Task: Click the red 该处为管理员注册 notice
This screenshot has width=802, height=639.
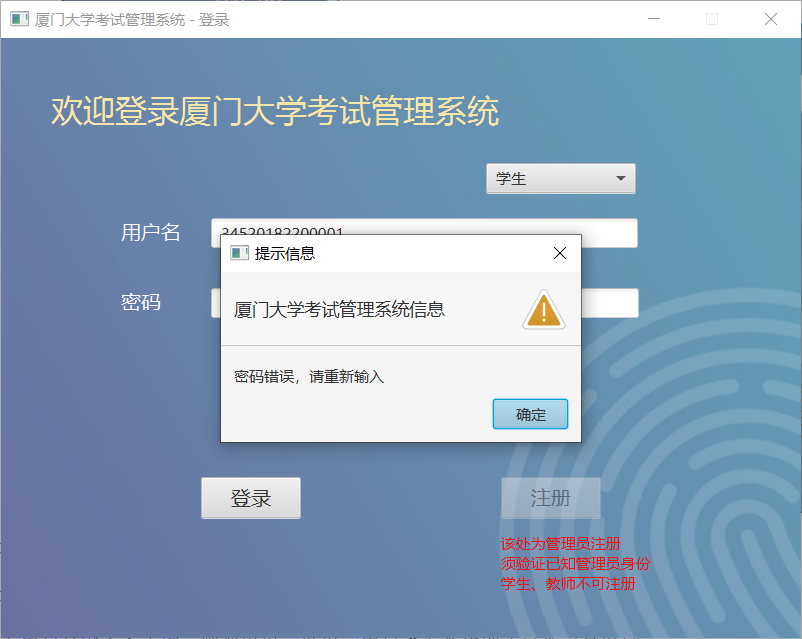Action: (561, 543)
